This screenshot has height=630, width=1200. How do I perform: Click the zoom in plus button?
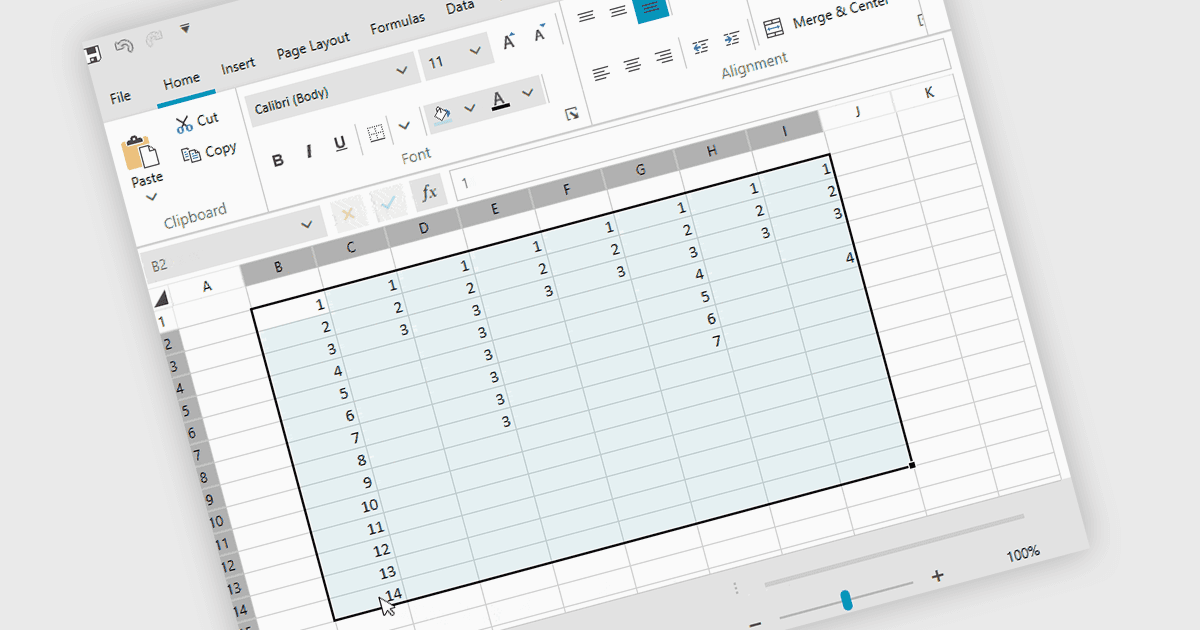pos(937,575)
